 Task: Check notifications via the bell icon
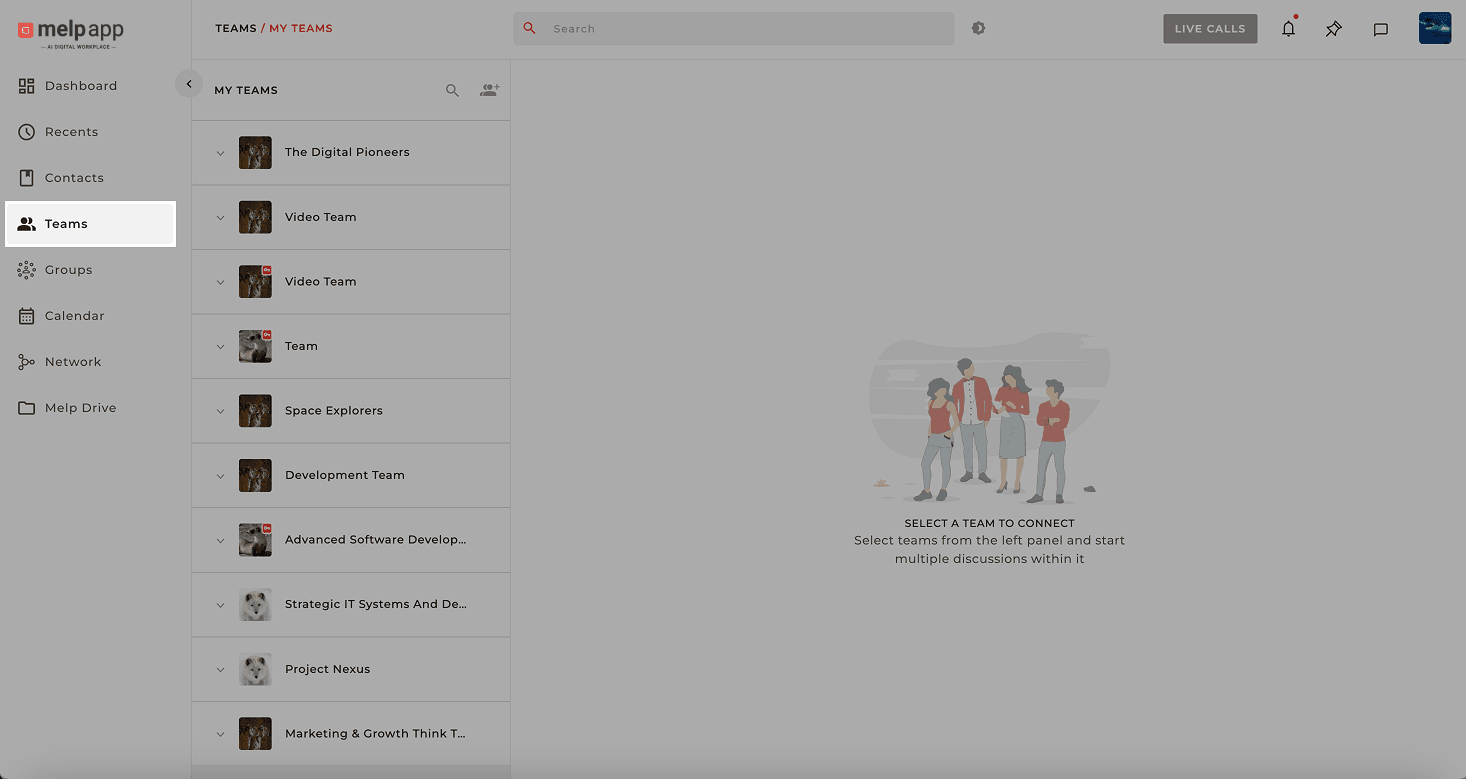pos(1288,29)
